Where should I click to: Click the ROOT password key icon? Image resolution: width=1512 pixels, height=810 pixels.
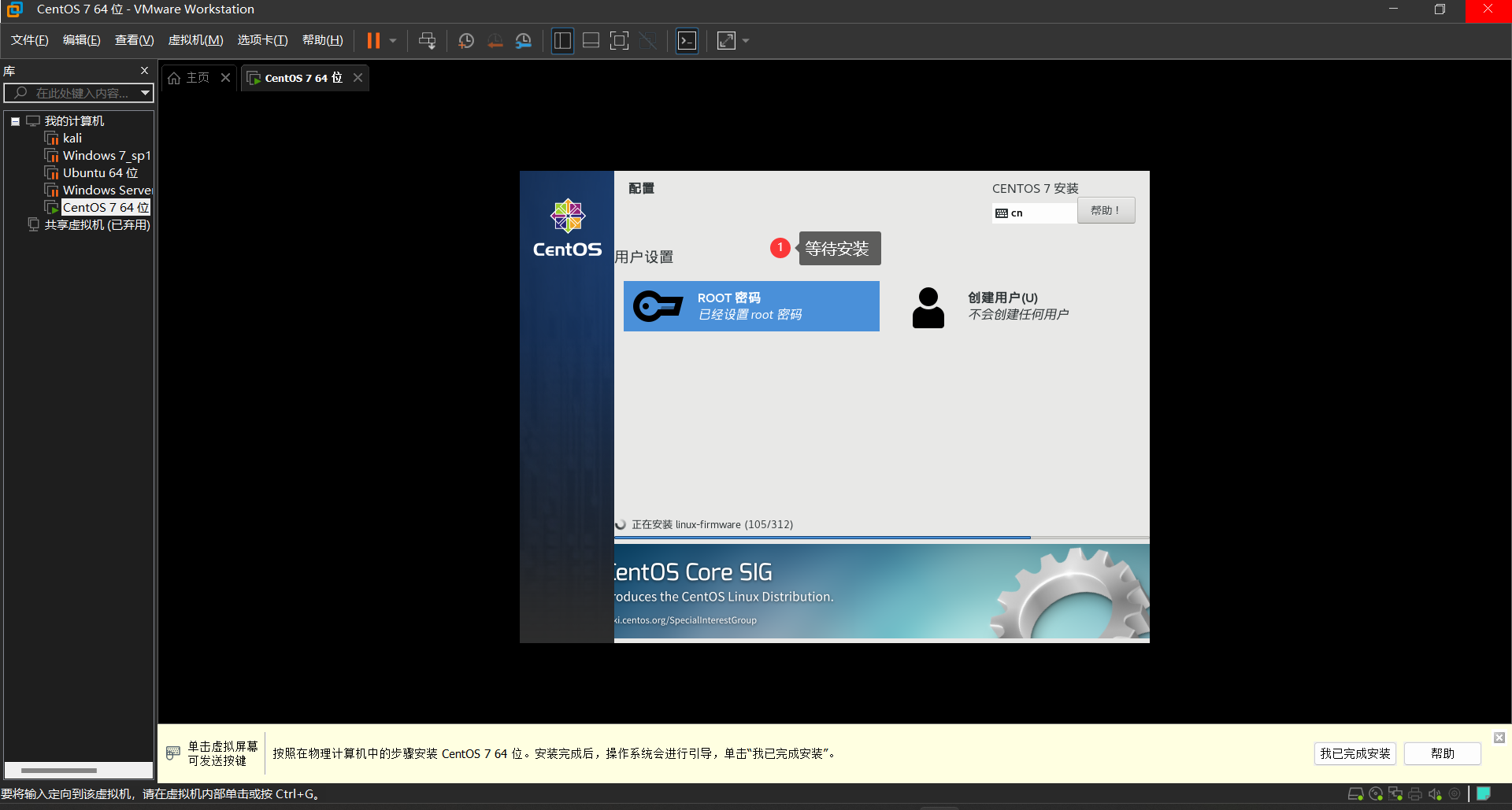658,306
